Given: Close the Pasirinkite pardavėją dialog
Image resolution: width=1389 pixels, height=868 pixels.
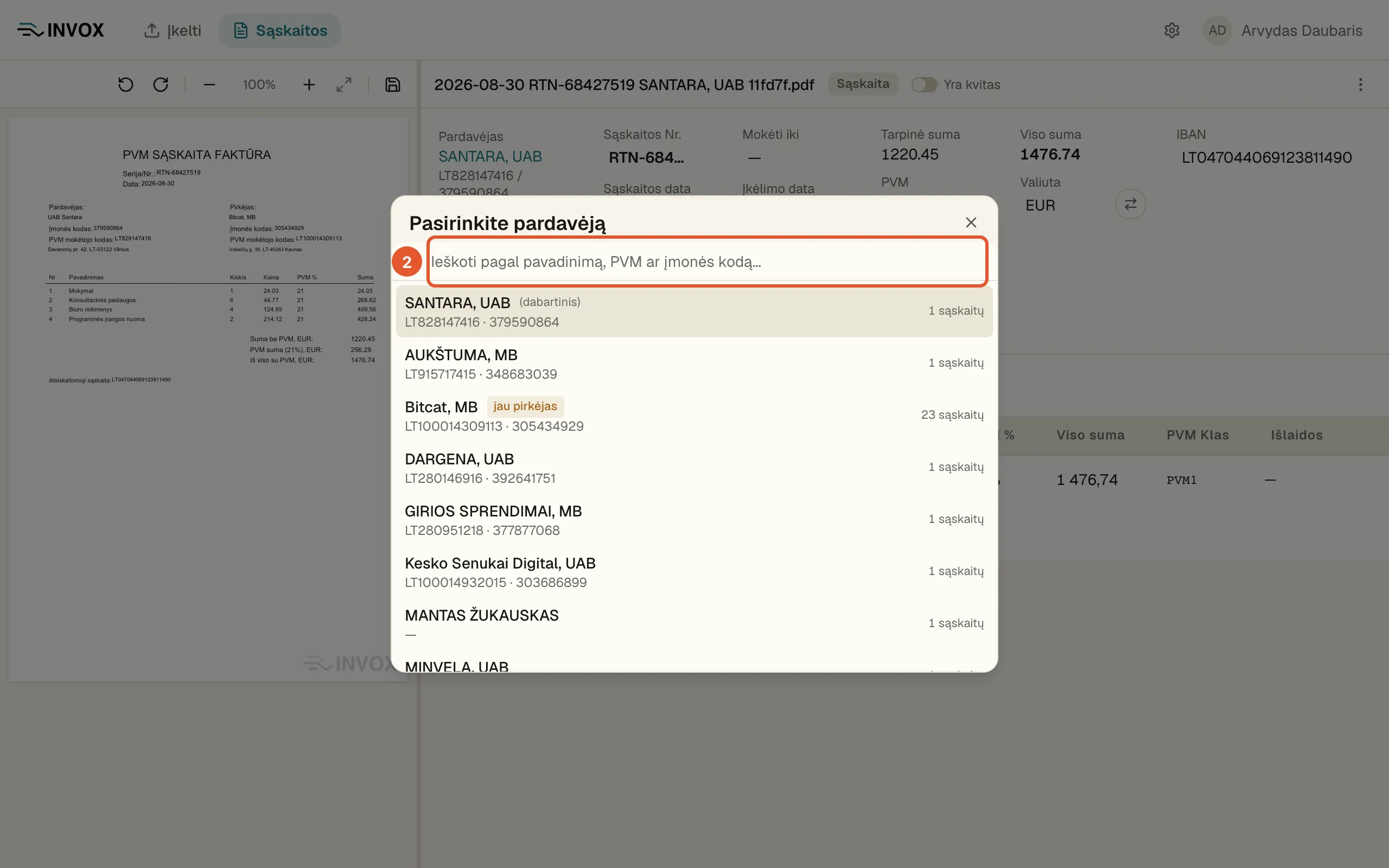Looking at the screenshot, I should click(971, 223).
